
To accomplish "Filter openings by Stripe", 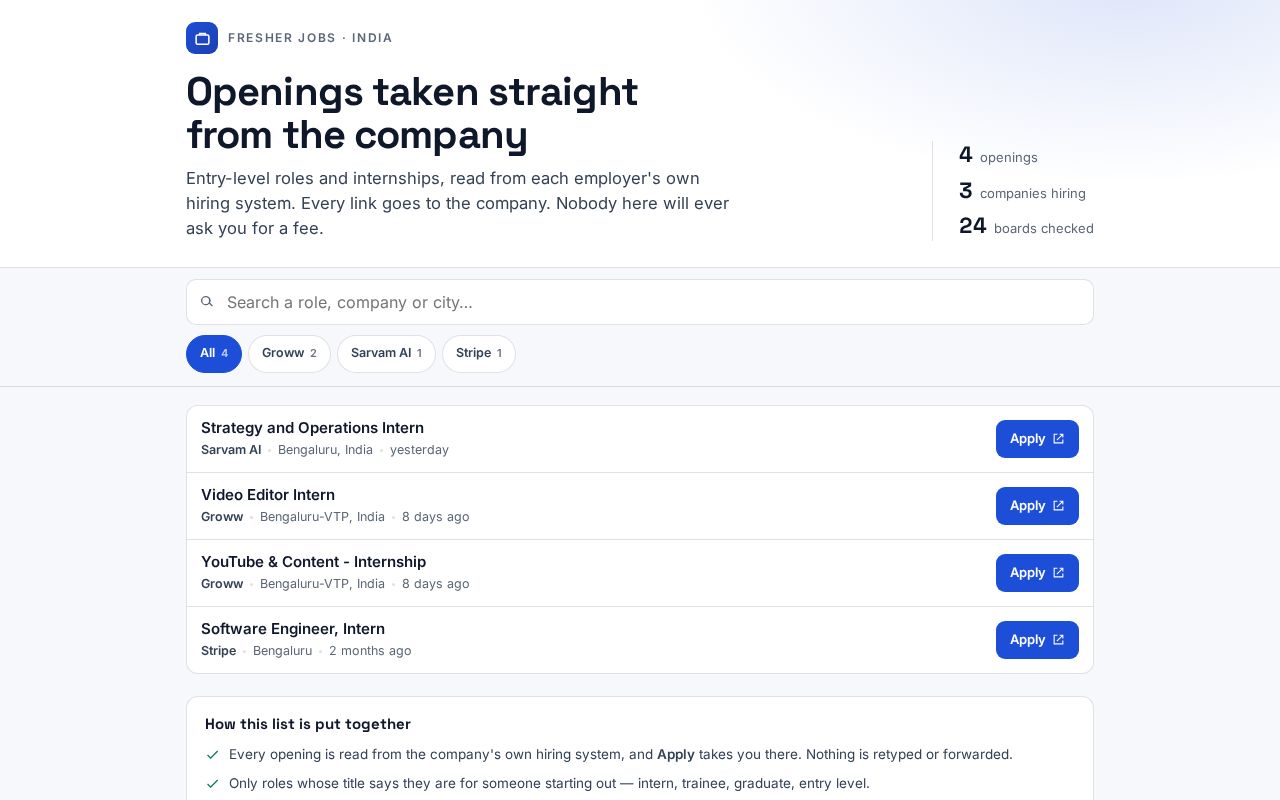I will [x=479, y=354].
